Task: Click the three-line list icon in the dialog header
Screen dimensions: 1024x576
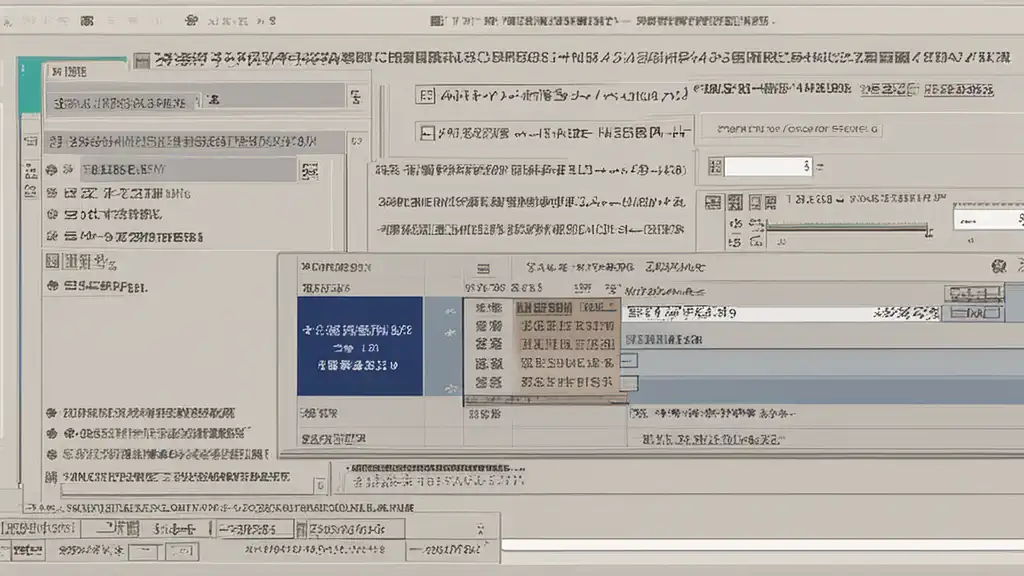Action: 483,268
